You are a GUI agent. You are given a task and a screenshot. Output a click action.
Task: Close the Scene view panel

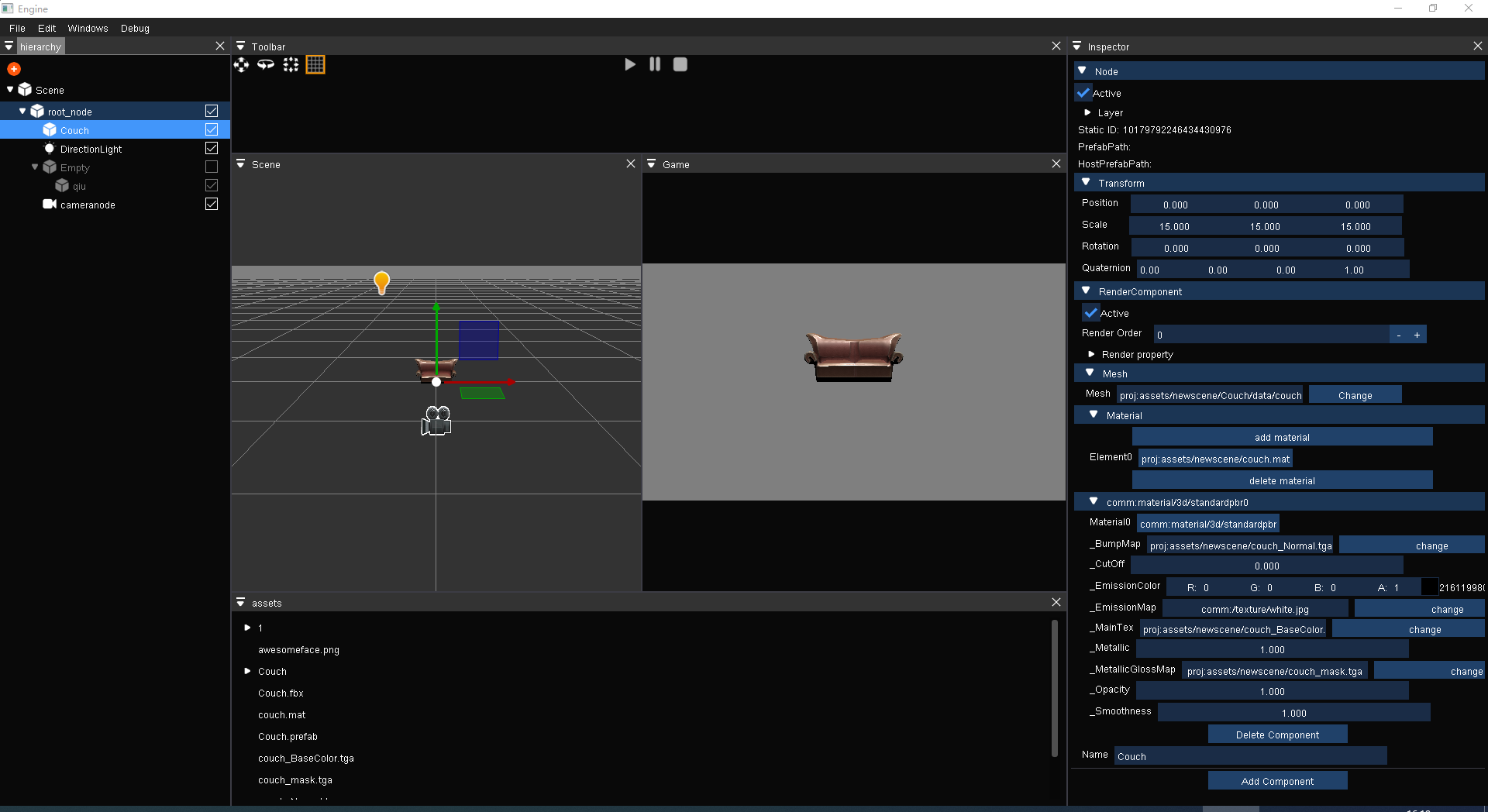(x=631, y=164)
